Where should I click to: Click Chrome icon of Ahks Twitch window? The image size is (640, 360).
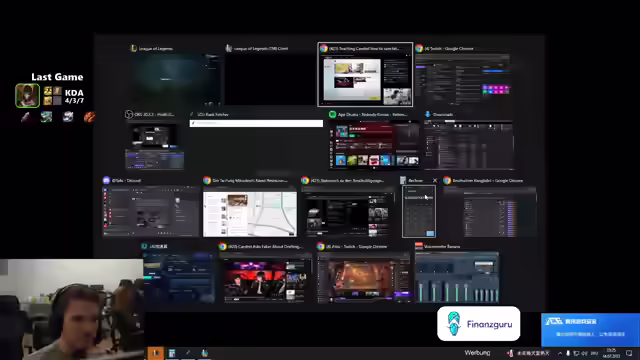tap(321, 246)
